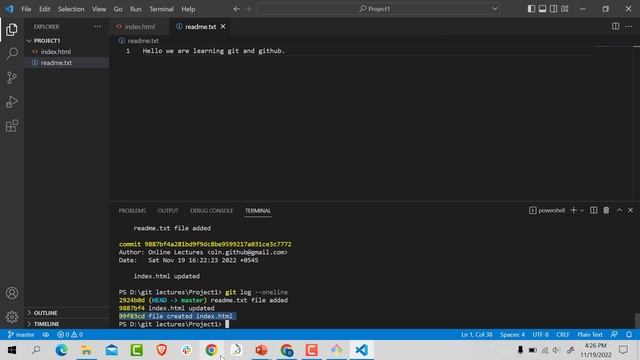The width and height of the screenshot is (640, 360).
Task: Change language mode Plain Text
Action: pos(590,335)
